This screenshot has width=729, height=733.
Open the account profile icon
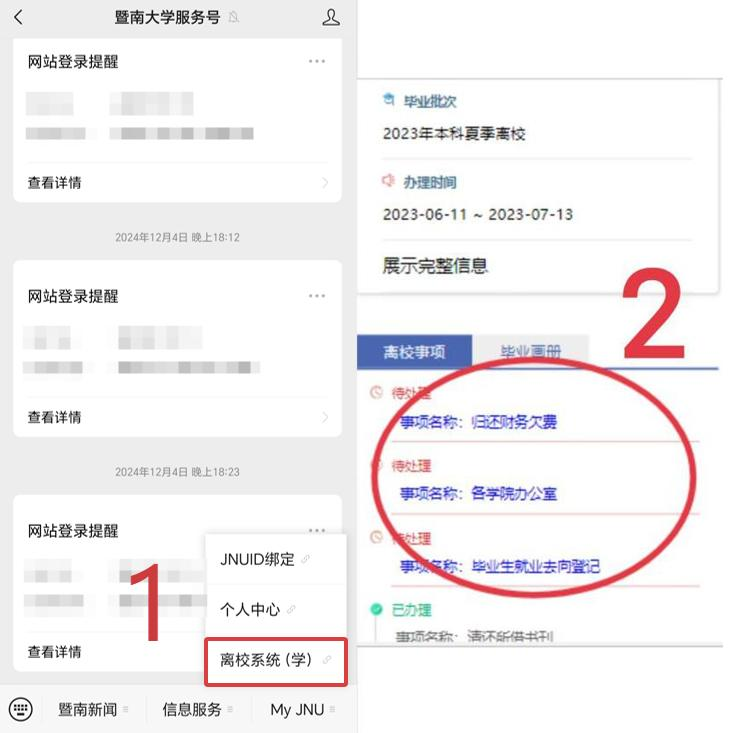[331, 17]
